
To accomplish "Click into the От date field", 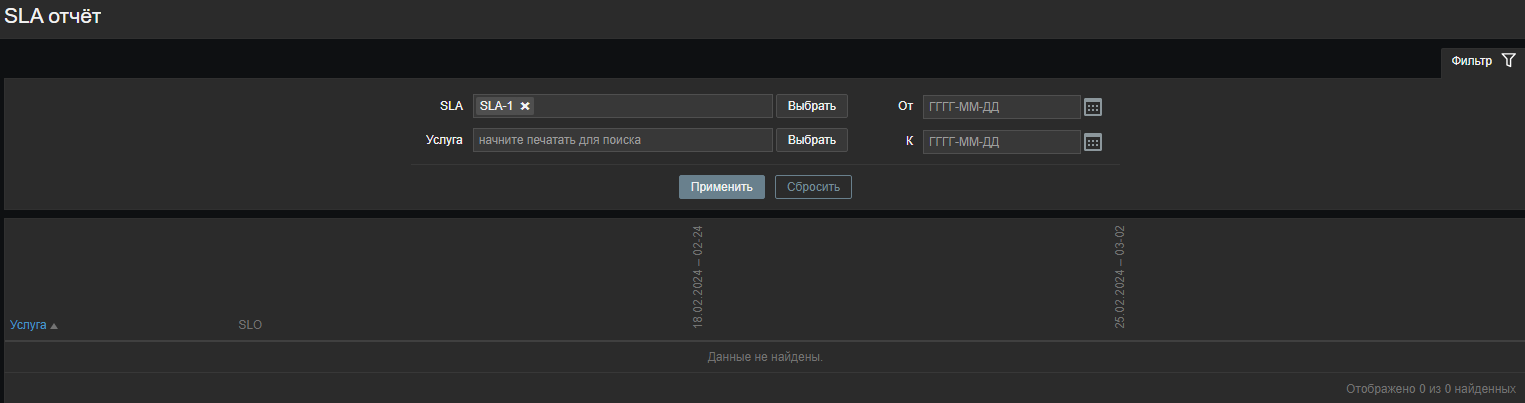I will pos(1001,107).
